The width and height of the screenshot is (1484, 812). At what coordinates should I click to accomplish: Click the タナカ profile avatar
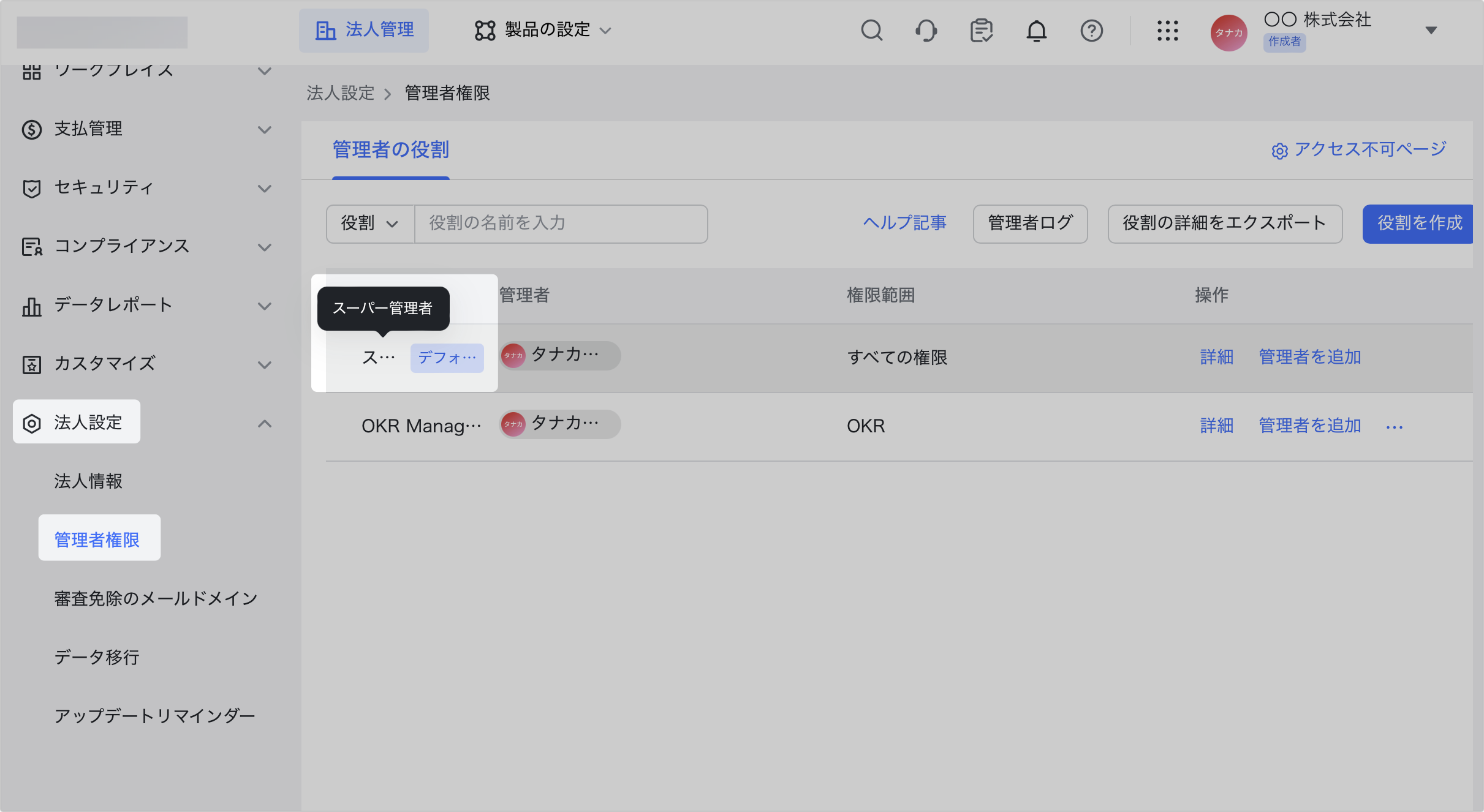pyautogui.click(x=1228, y=32)
